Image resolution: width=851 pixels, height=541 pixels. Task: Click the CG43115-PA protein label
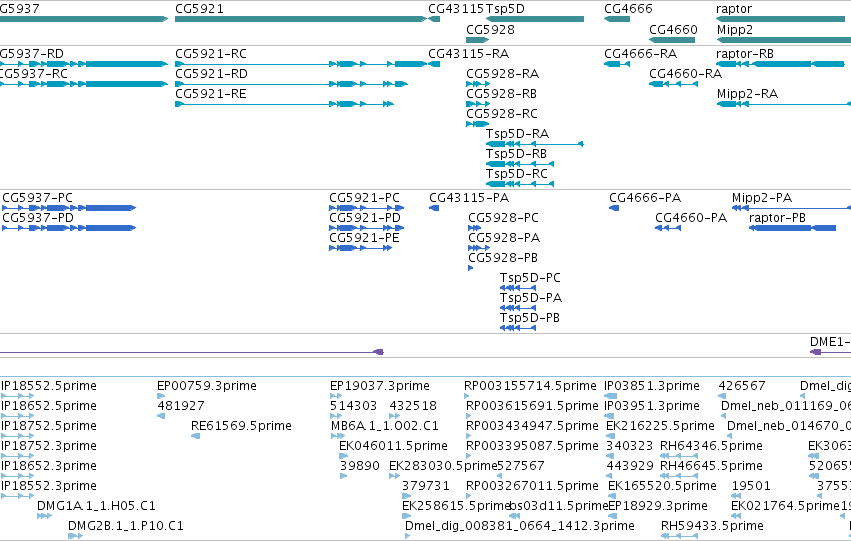tap(469, 198)
